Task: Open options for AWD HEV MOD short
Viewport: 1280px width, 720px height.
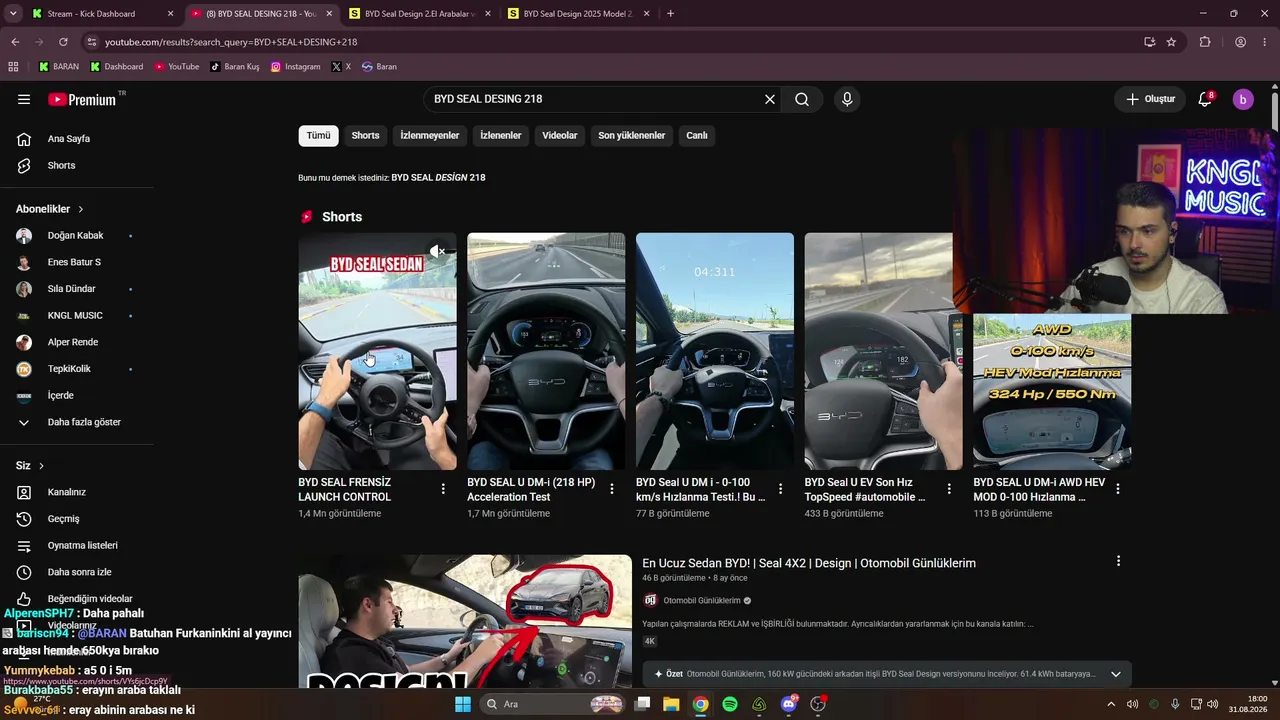Action: pos(1118,489)
